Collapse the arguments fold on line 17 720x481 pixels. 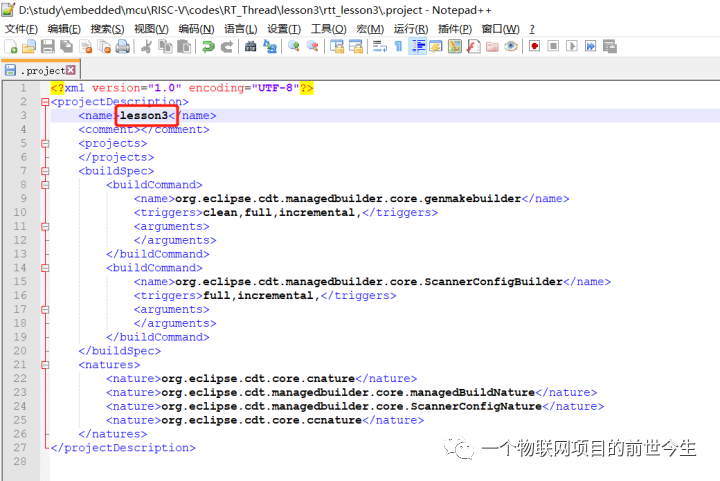pyautogui.click(x=45, y=310)
